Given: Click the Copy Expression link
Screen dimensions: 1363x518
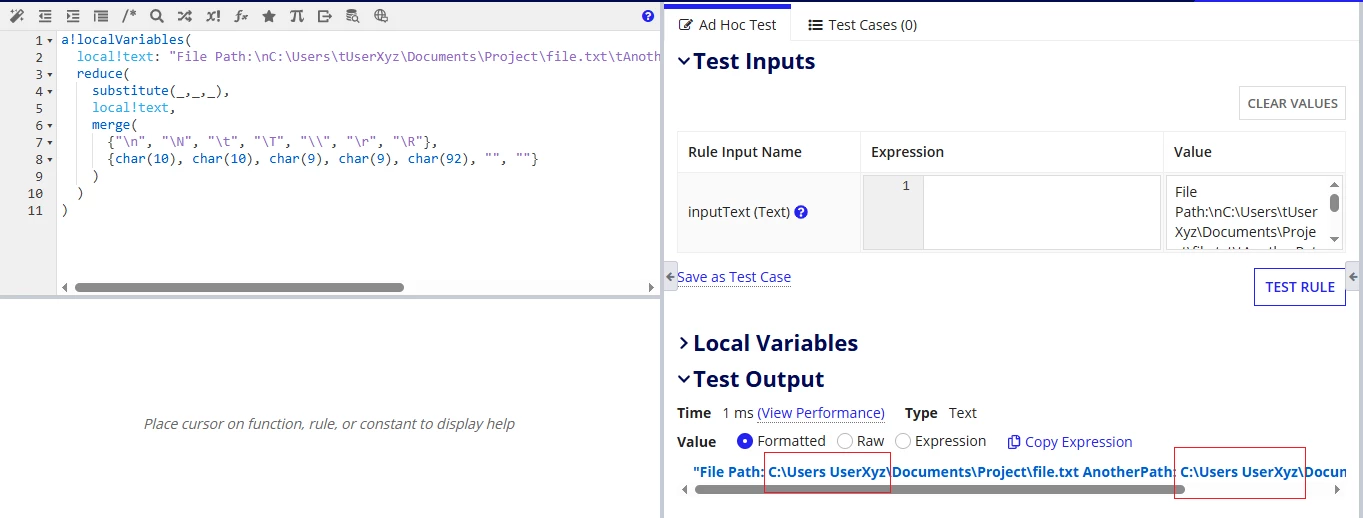Looking at the screenshot, I should [x=1079, y=442].
